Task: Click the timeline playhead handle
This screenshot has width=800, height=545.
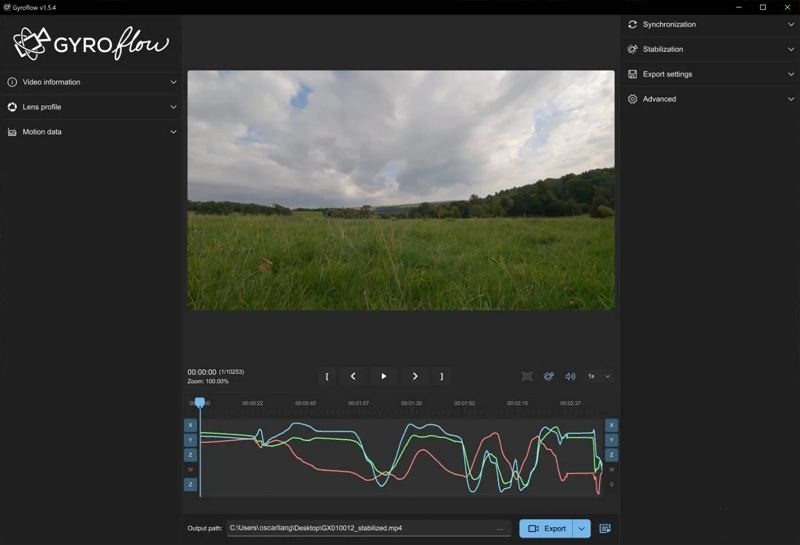Action: [x=200, y=403]
